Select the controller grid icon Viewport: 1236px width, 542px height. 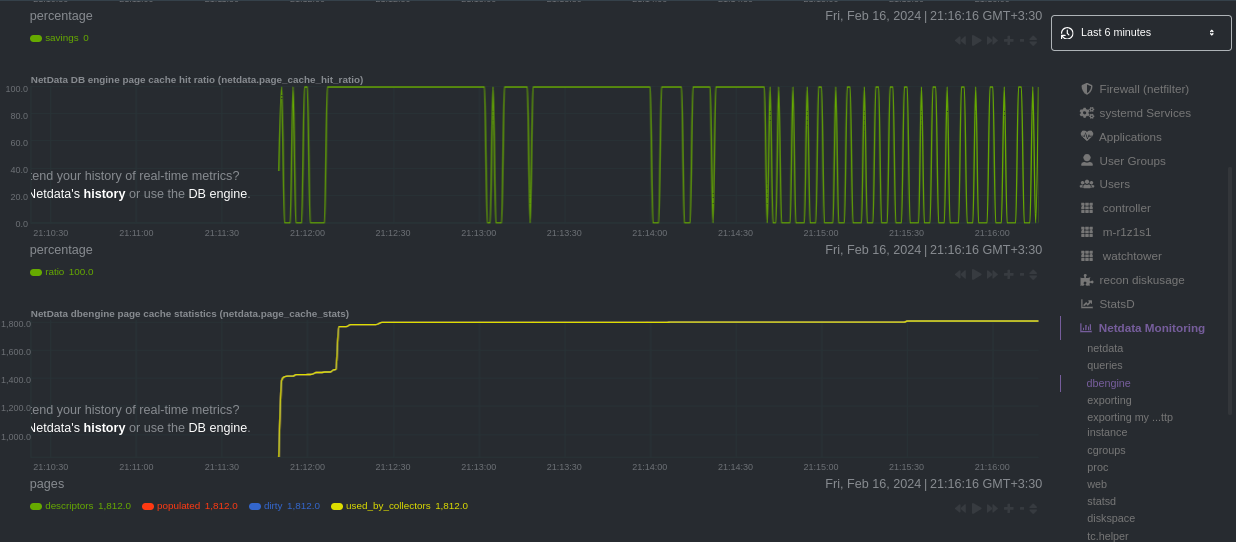[x=1087, y=208]
